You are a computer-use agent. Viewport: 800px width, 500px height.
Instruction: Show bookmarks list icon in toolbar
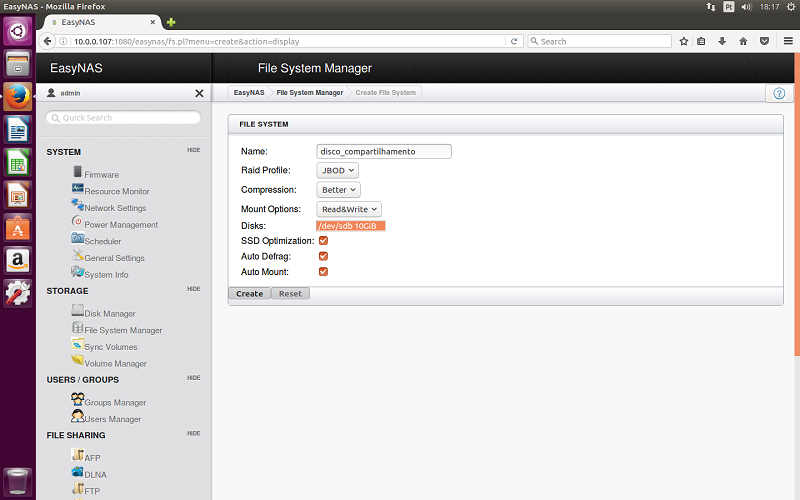[701, 41]
